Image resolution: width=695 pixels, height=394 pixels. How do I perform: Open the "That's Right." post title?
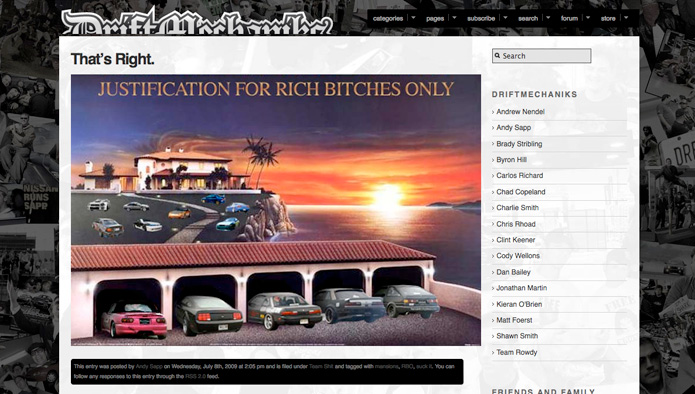pos(113,59)
